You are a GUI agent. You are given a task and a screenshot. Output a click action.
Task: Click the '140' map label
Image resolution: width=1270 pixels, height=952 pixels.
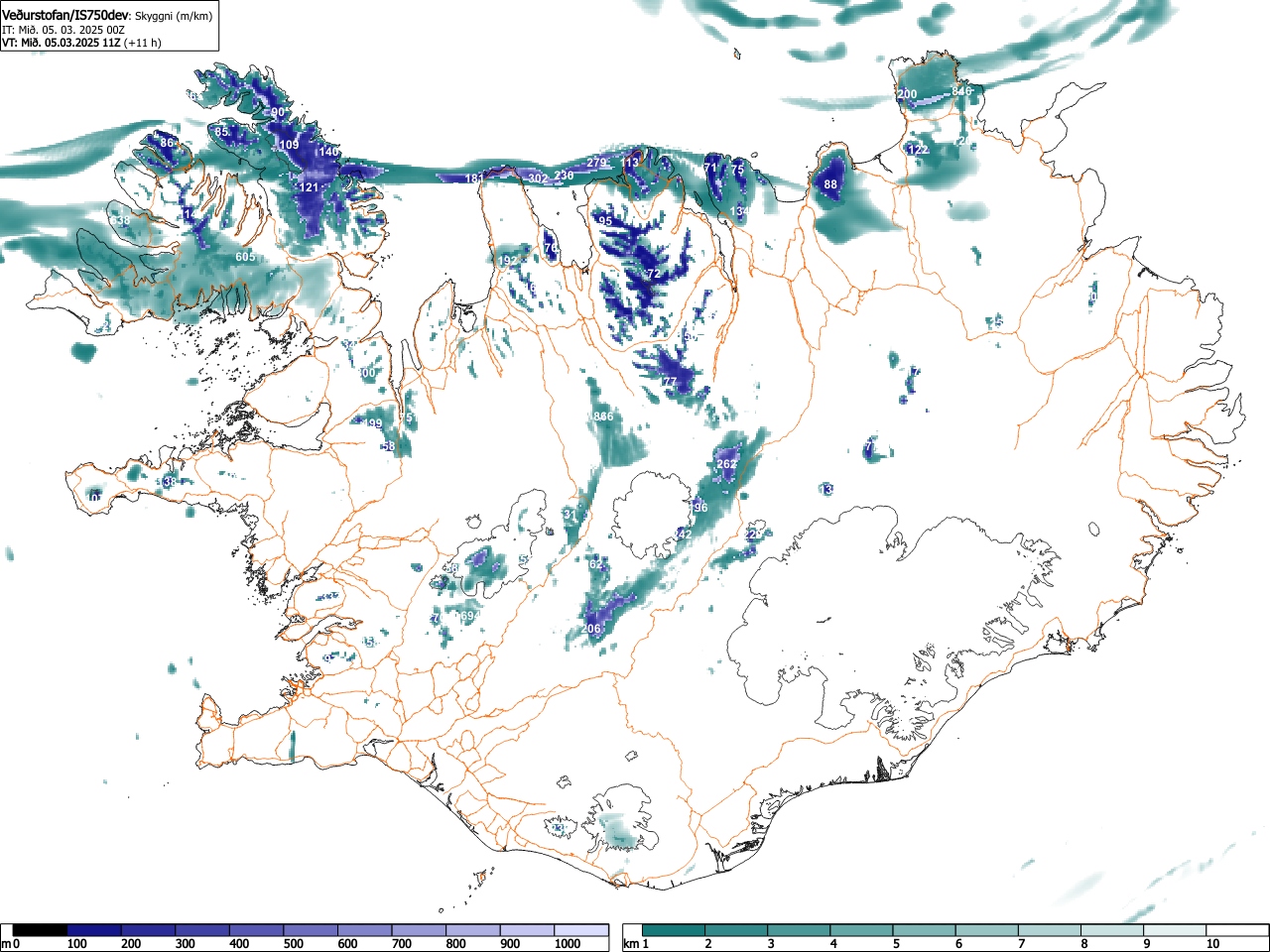329,152
